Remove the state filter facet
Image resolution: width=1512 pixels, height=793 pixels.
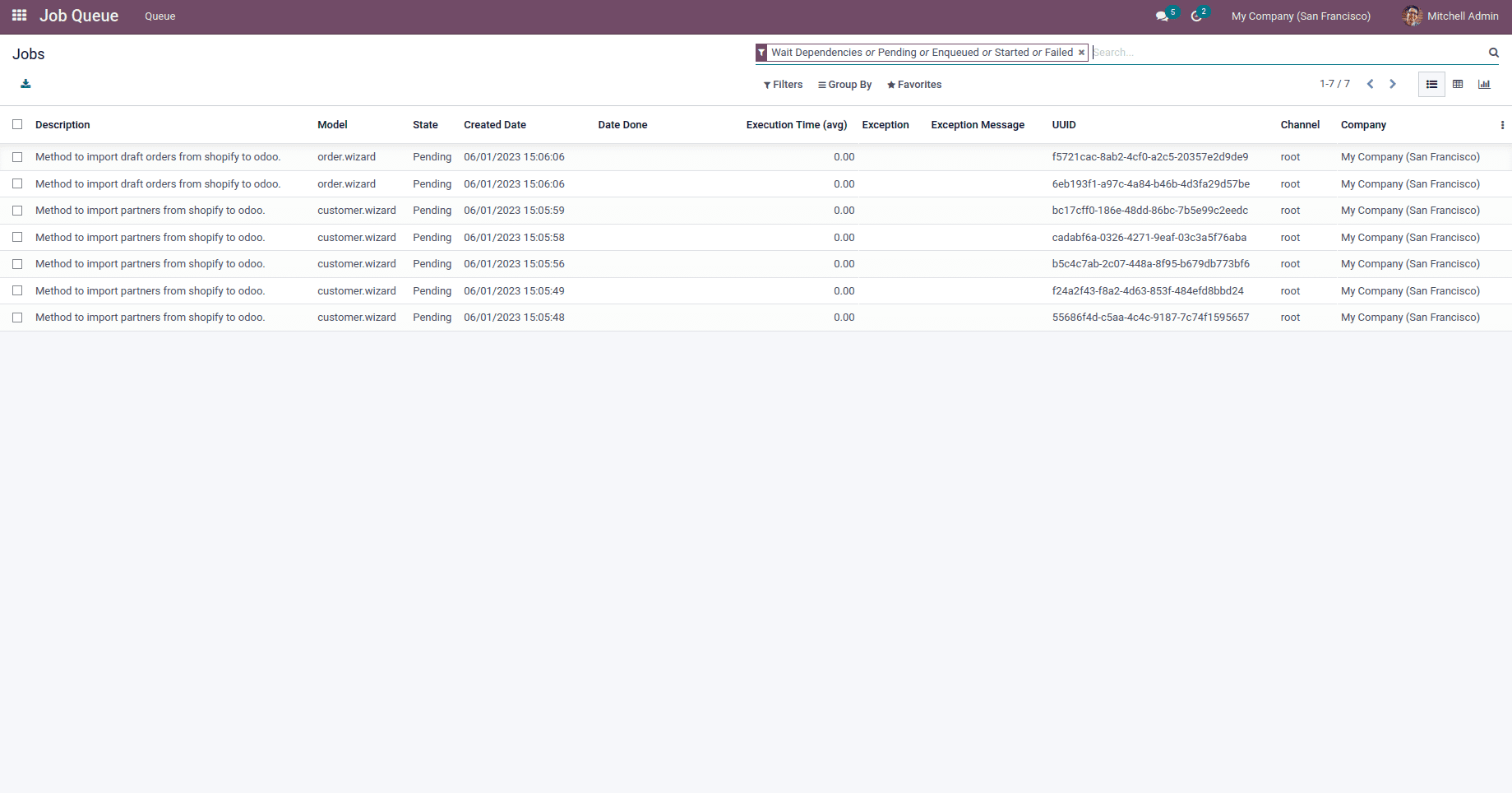tap(1081, 53)
